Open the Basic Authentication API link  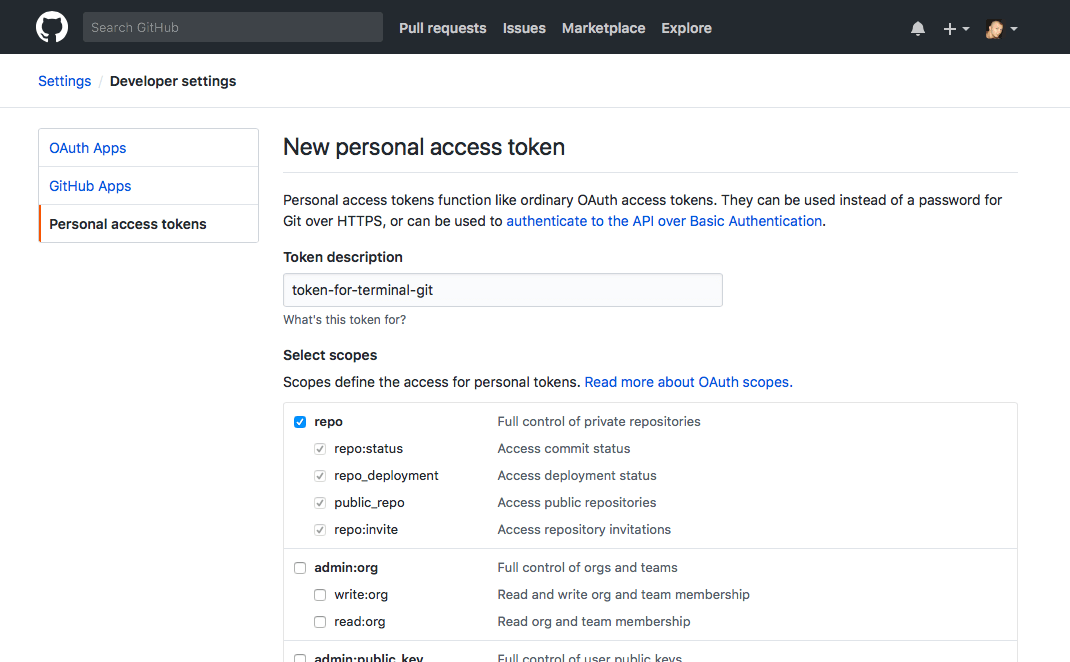click(x=664, y=221)
